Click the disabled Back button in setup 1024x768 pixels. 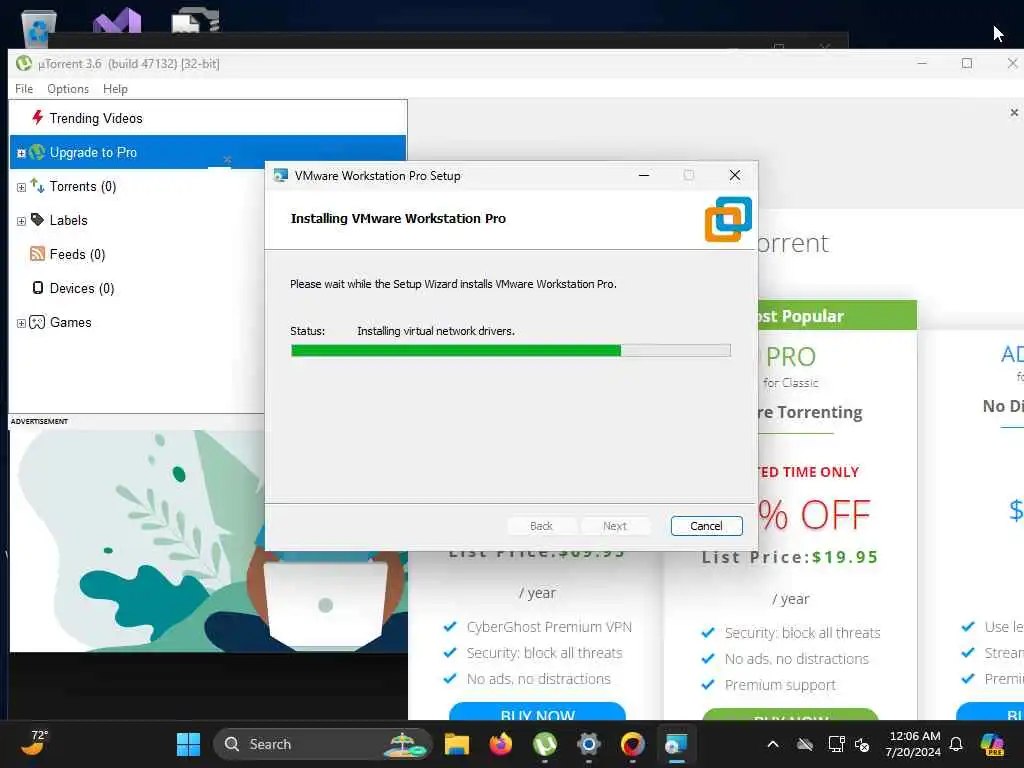541,526
